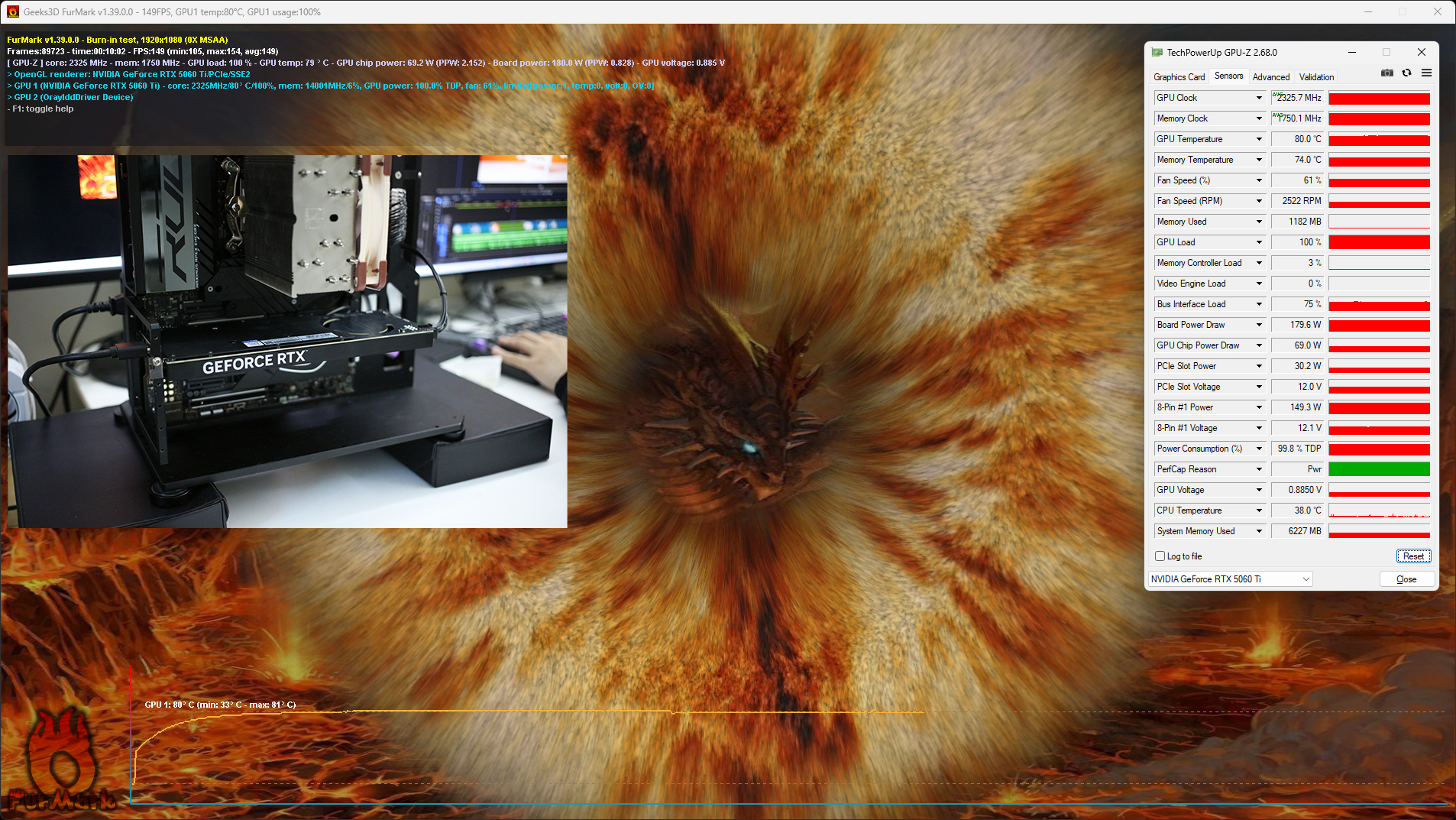Switch to the Advanced tab
Image resolution: width=1456 pixels, height=820 pixels.
click(1270, 77)
